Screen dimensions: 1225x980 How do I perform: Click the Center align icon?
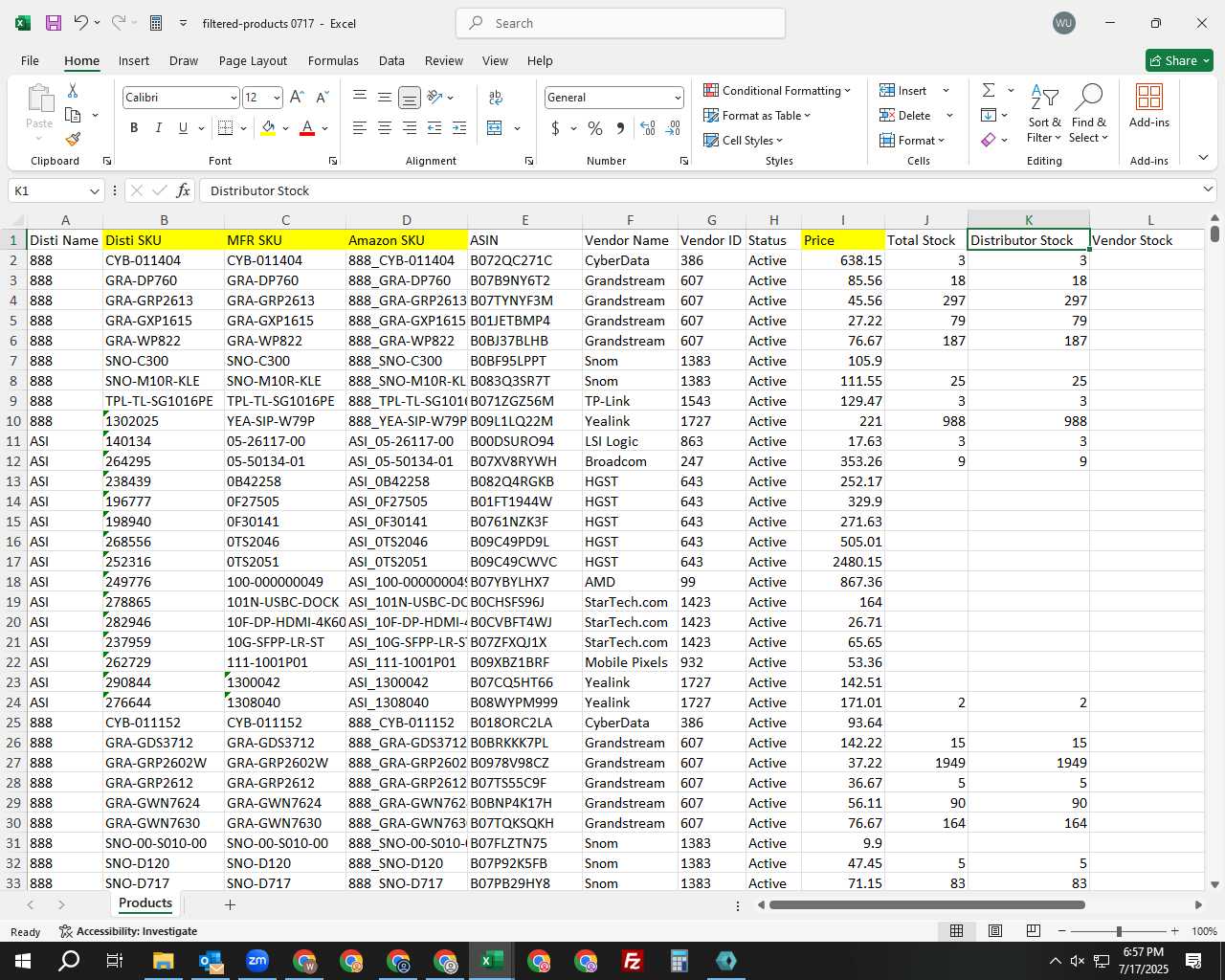385,128
